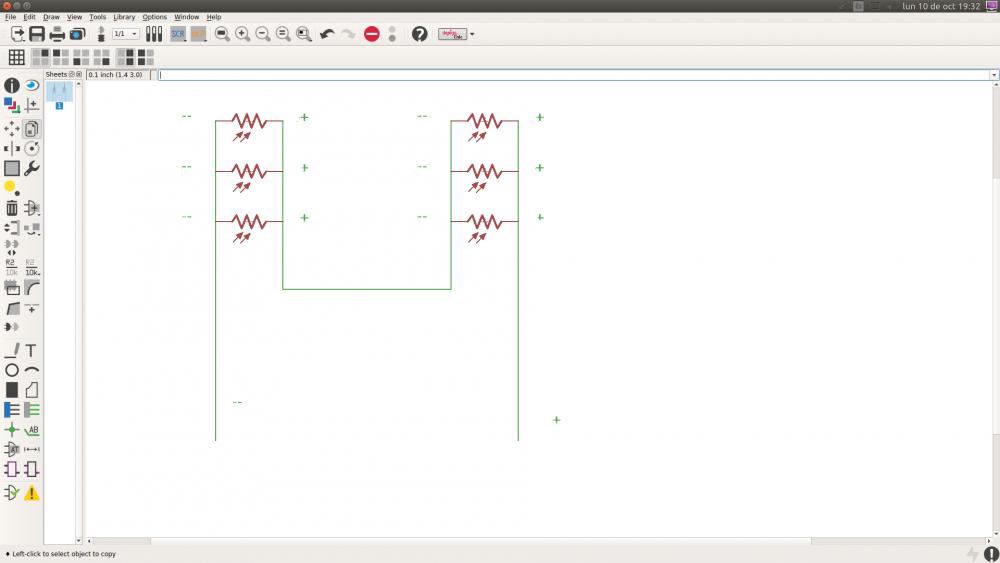1000x563 pixels.
Task: Open the Options menu
Action: [154, 17]
